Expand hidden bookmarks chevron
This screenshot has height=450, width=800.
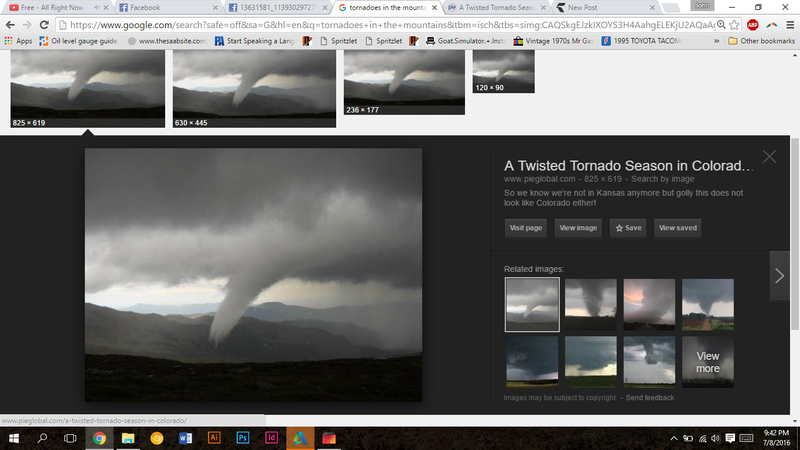pos(716,41)
